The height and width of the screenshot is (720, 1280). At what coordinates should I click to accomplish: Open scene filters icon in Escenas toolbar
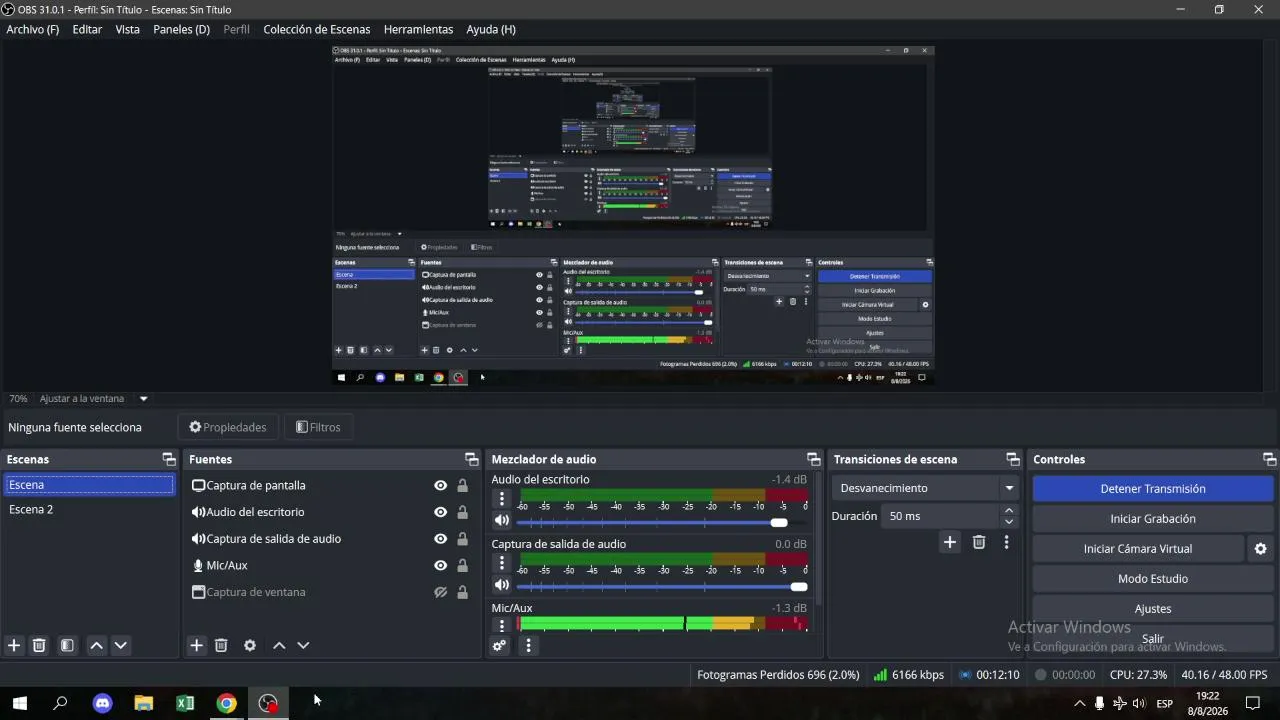67,645
